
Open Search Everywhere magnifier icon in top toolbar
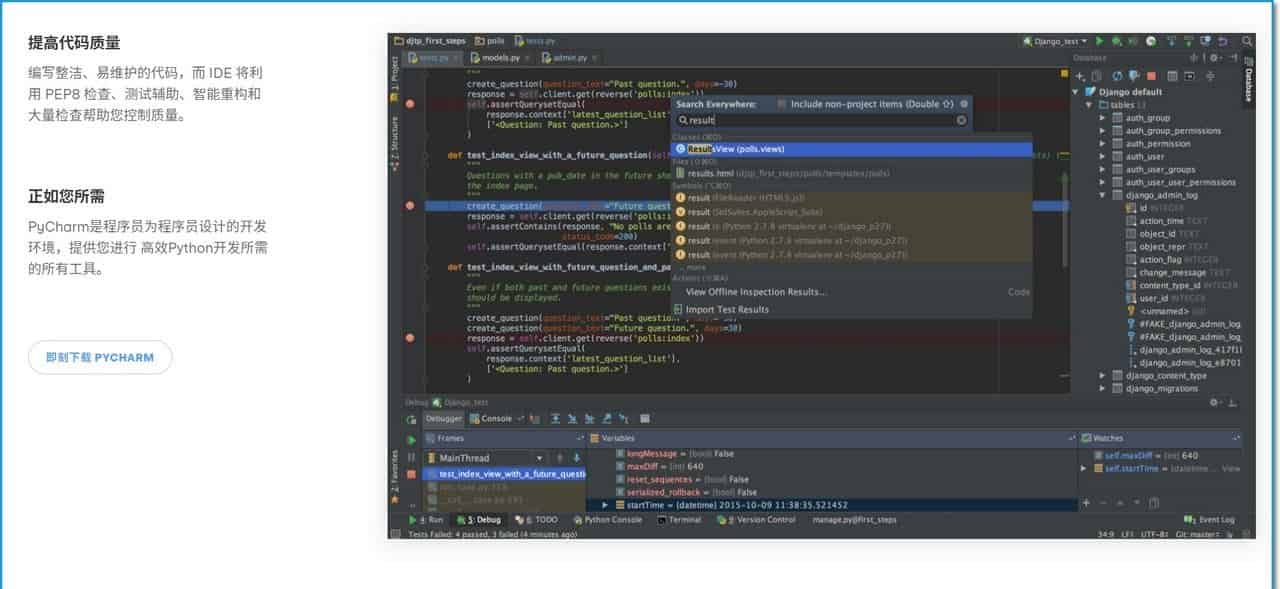(1247, 41)
